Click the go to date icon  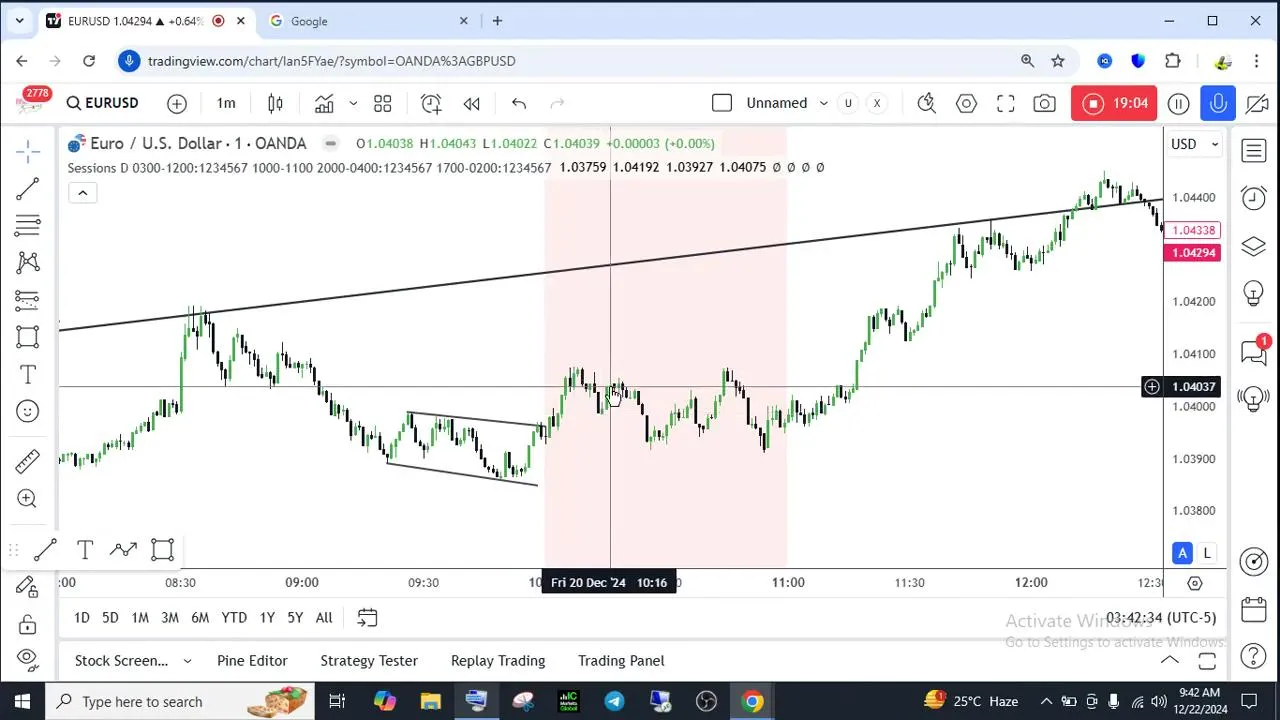tap(367, 618)
